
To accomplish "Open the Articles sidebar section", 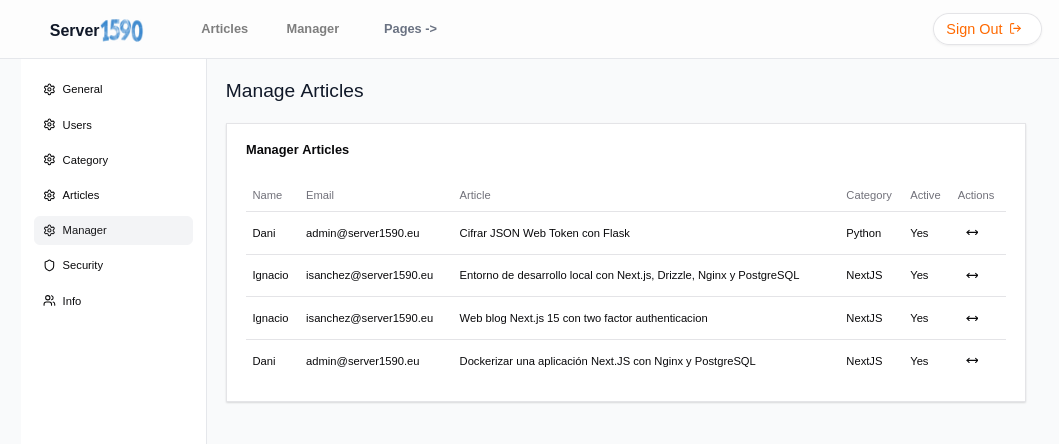I will [81, 195].
